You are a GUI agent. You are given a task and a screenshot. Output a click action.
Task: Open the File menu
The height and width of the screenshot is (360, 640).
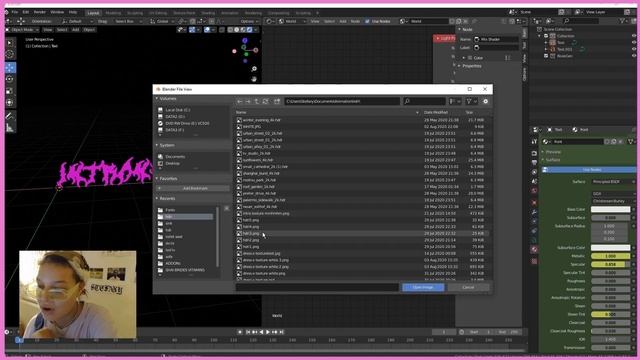coord(15,12)
